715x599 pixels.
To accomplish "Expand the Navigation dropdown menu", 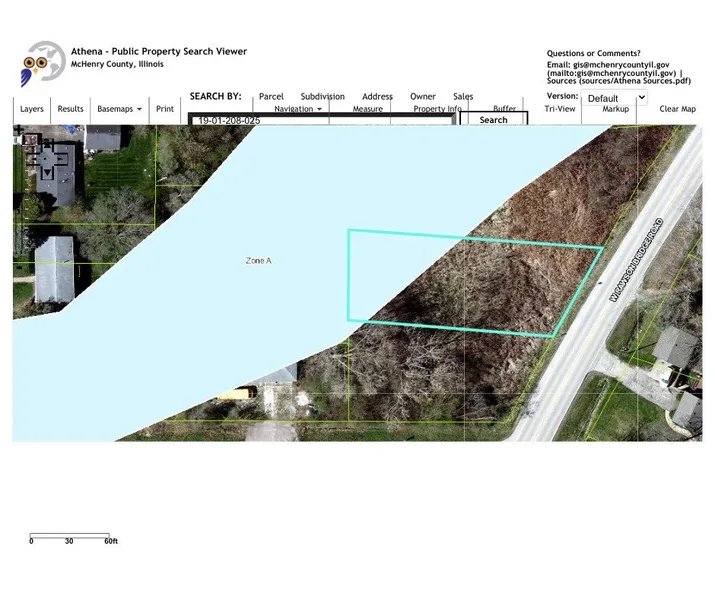I will click(298, 109).
